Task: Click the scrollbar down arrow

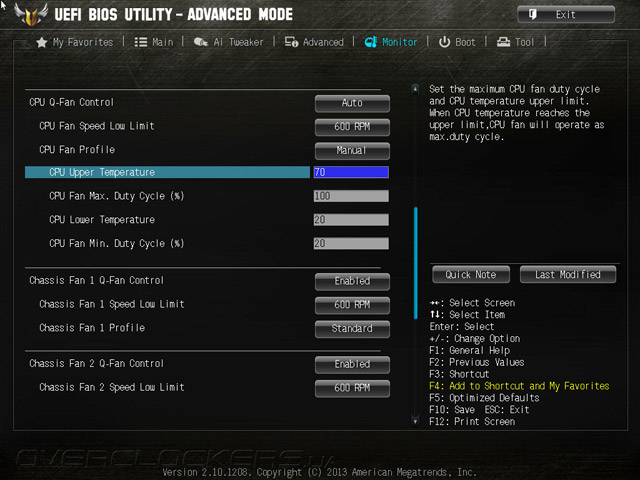Action: point(415,421)
